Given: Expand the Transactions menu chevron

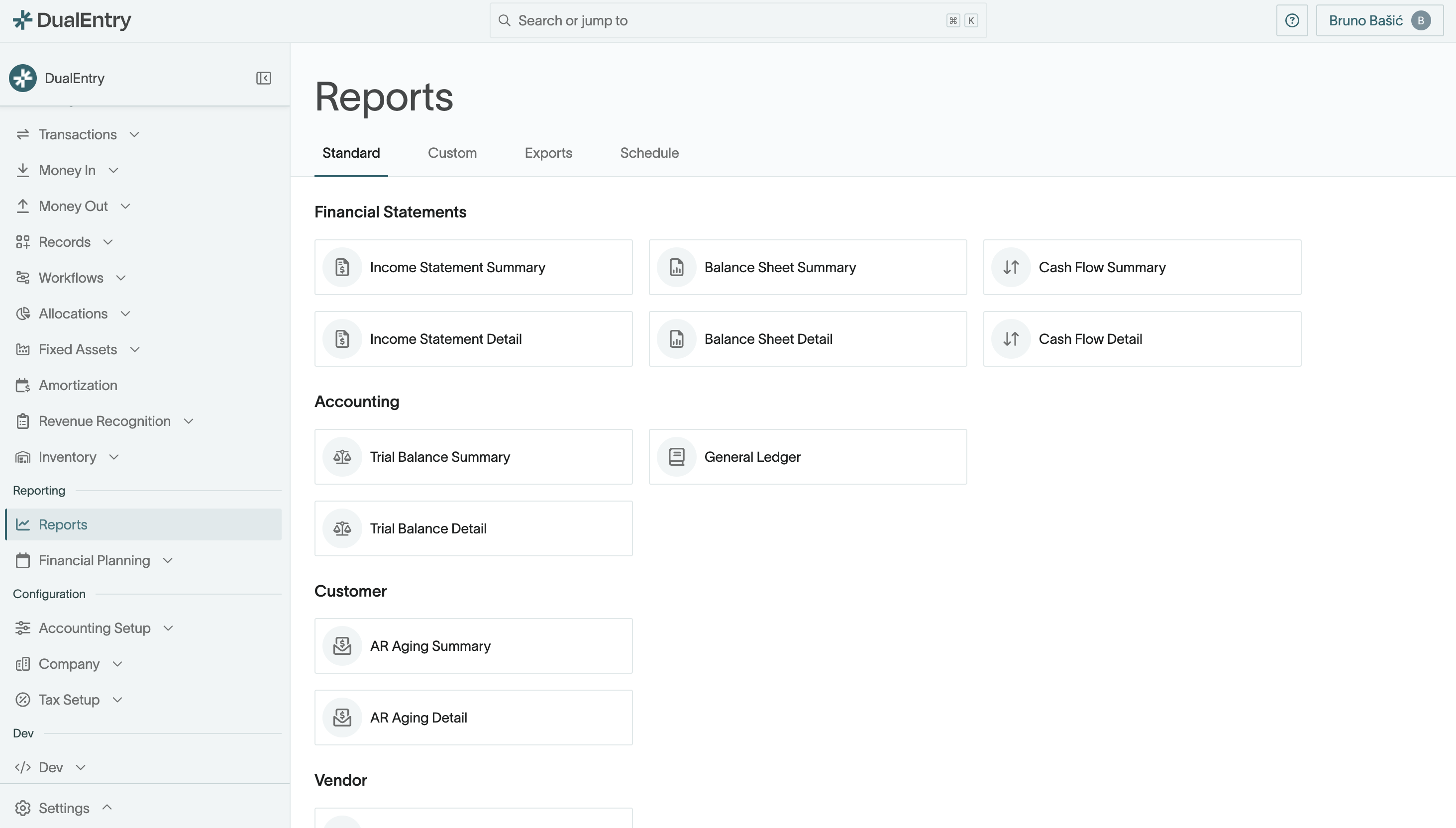Looking at the screenshot, I should pyautogui.click(x=134, y=135).
